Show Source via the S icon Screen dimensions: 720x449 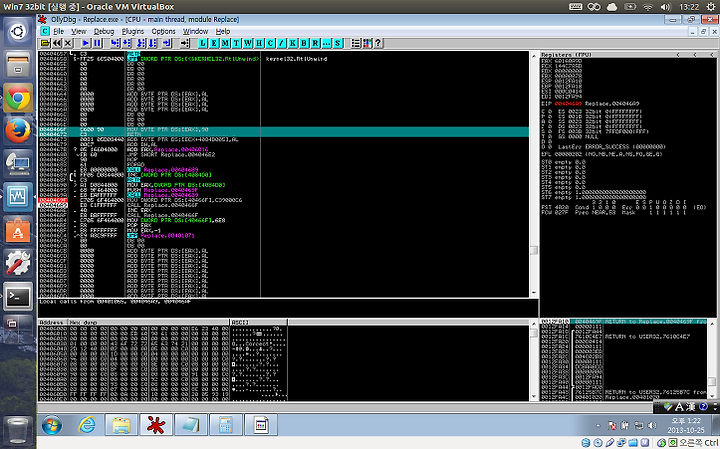pos(338,43)
